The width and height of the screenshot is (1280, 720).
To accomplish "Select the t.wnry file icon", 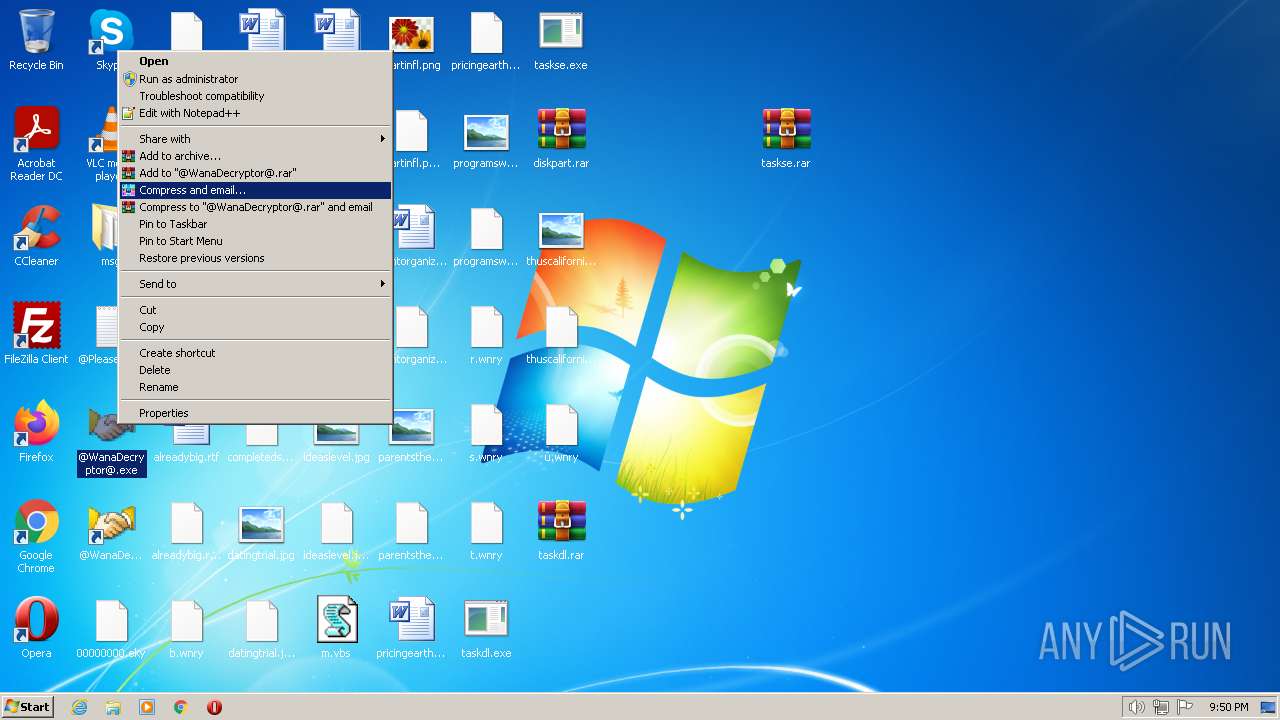I will click(x=486, y=530).
